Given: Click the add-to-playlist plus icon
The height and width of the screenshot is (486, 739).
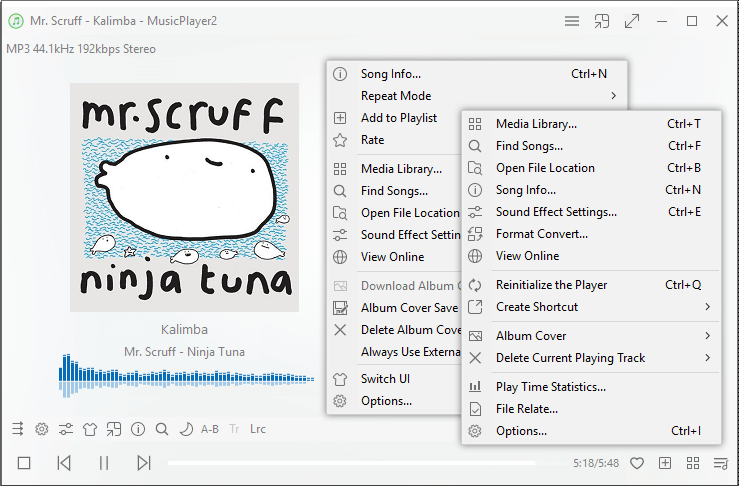Looking at the screenshot, I should (665, 463).
